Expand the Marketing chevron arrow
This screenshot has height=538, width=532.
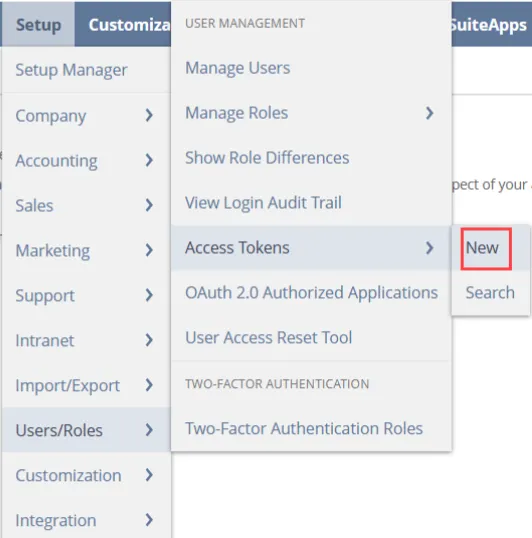pos(149,250)
